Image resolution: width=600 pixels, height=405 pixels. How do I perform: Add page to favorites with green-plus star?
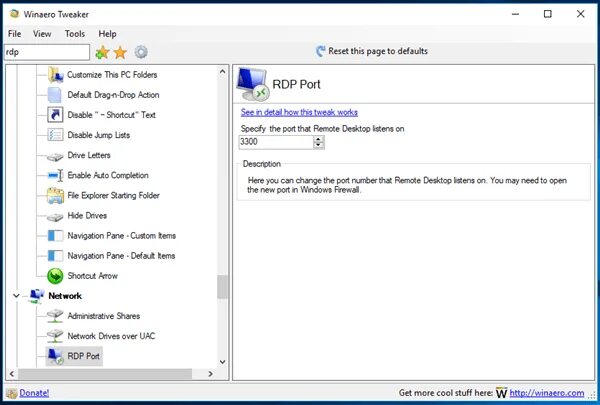tap(102, 52)
